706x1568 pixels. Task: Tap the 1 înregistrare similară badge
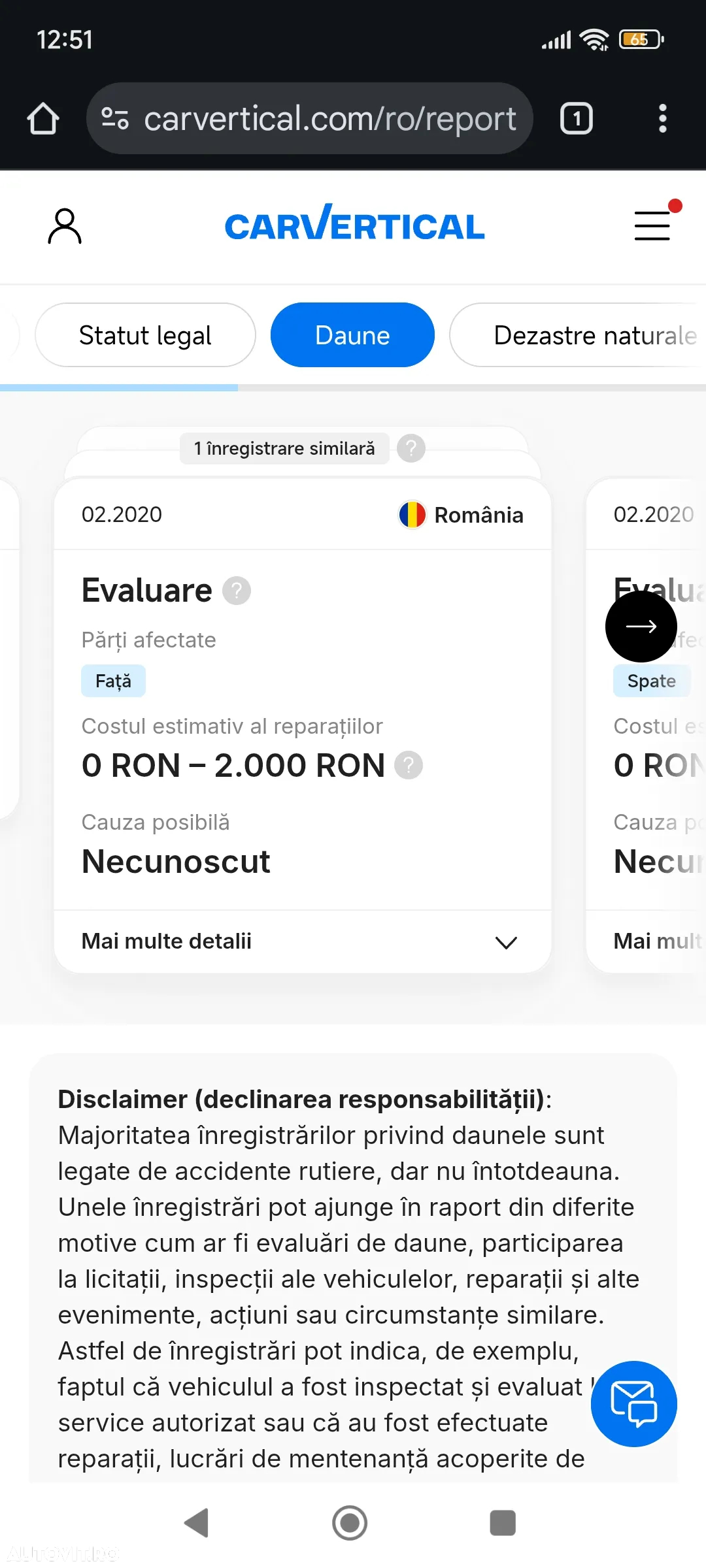tap(284, 448)
